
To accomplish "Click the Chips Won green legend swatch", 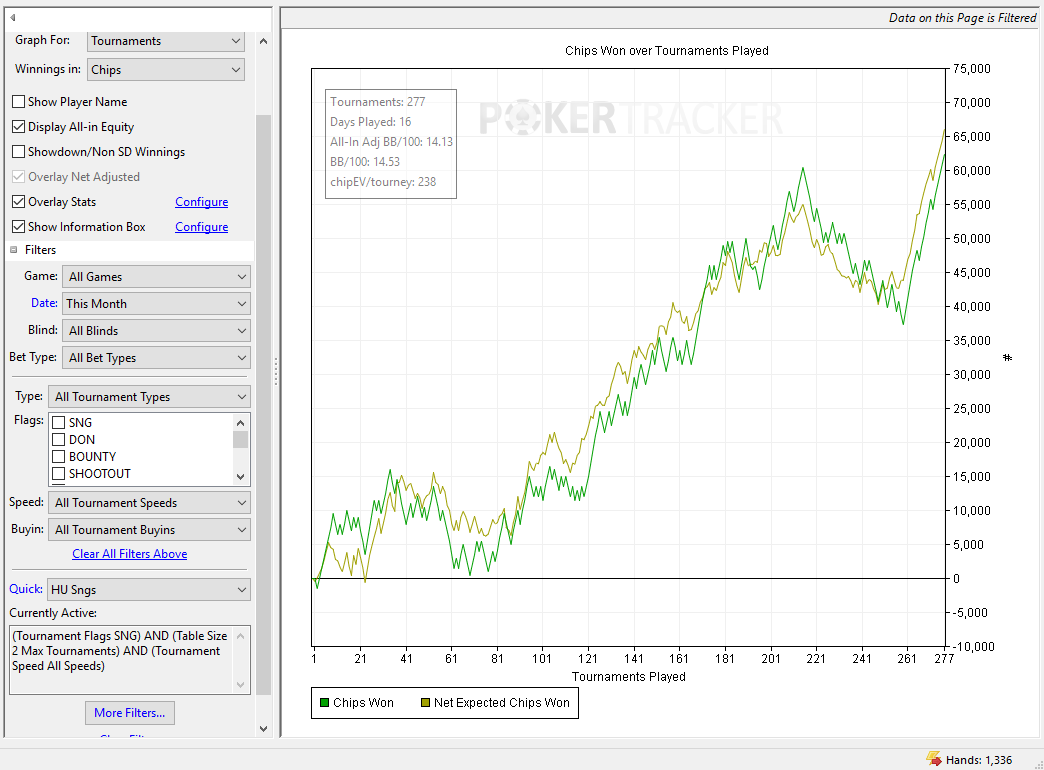I will click(324, 703).
